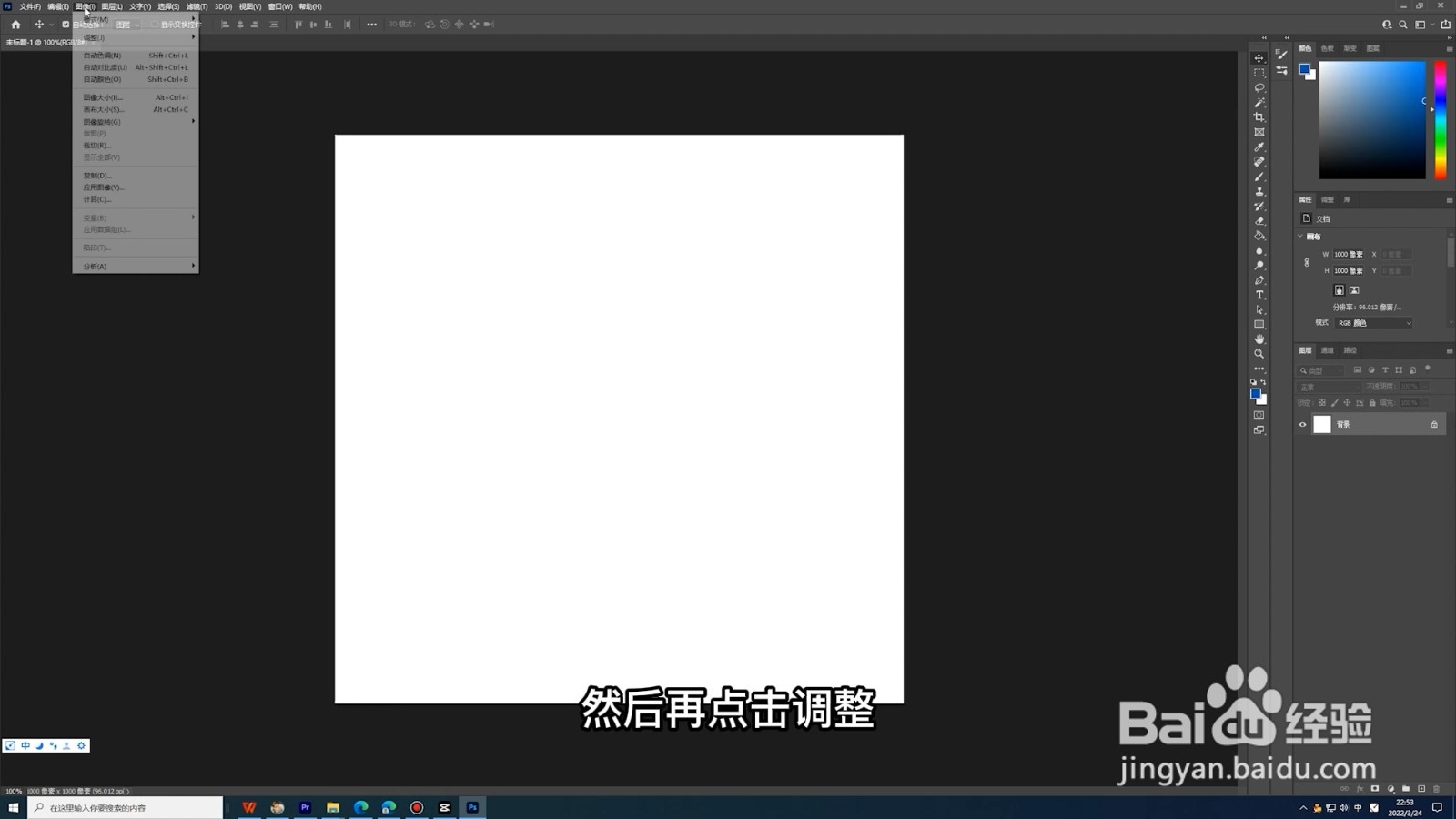Toggle the Show Transform Controls checkbox
1456x819 pixels.
tap(156, 25)
